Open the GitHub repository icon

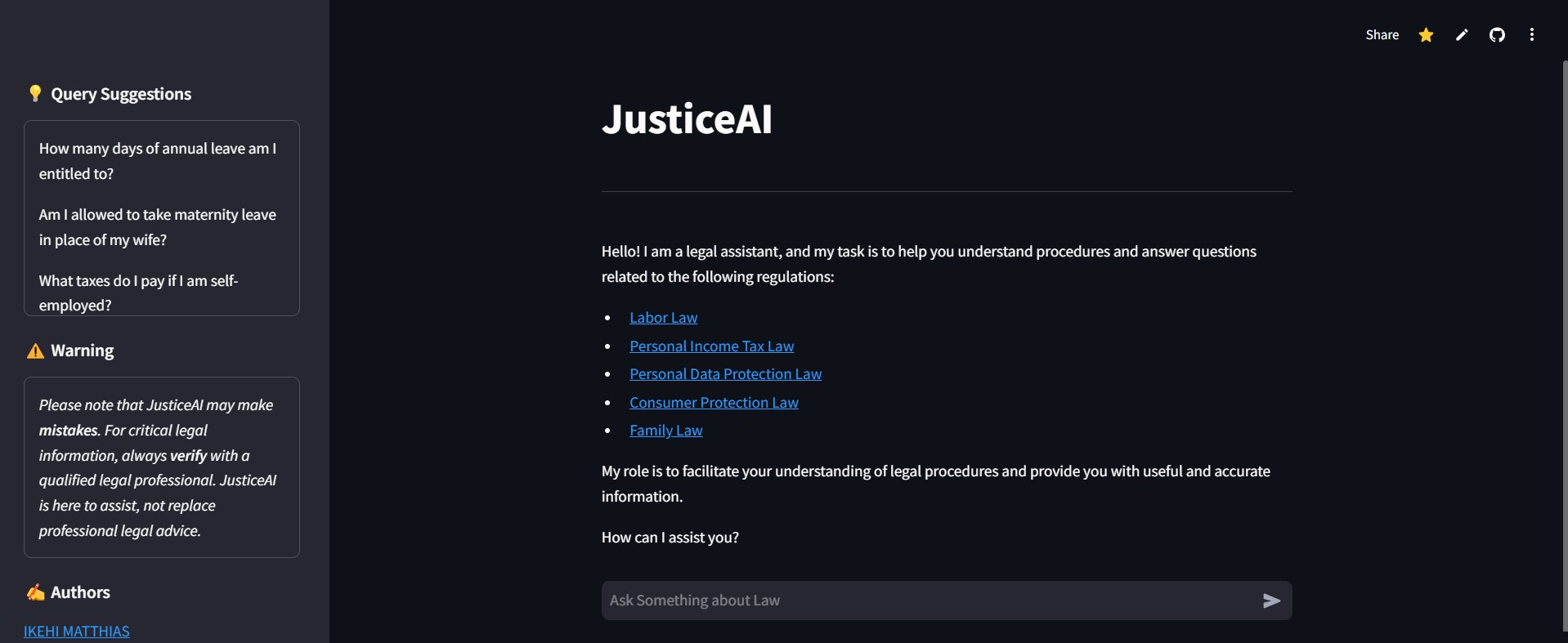pyautogui.click(x=1497, y=34)
